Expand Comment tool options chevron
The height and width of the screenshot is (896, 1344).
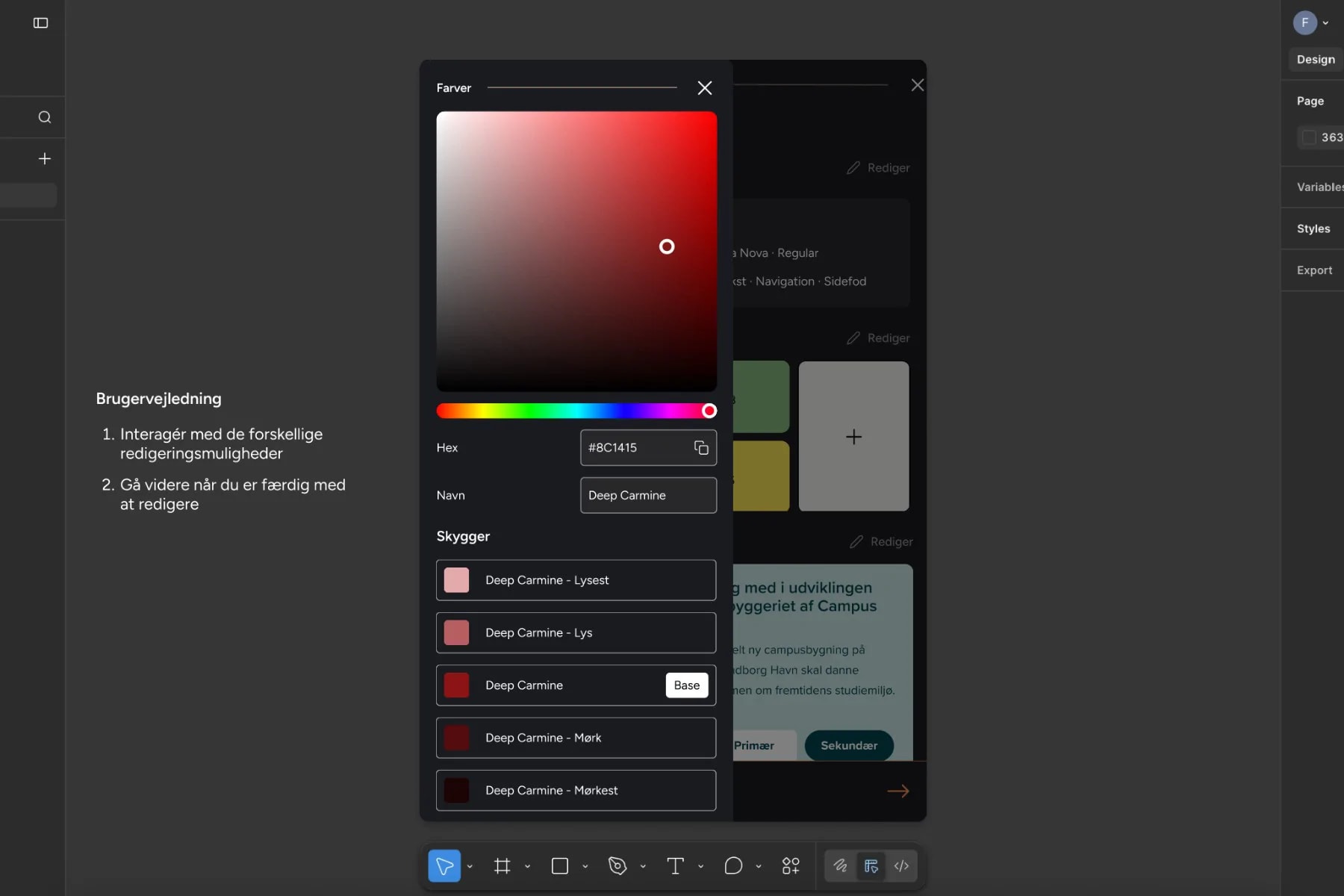point(759,867)
